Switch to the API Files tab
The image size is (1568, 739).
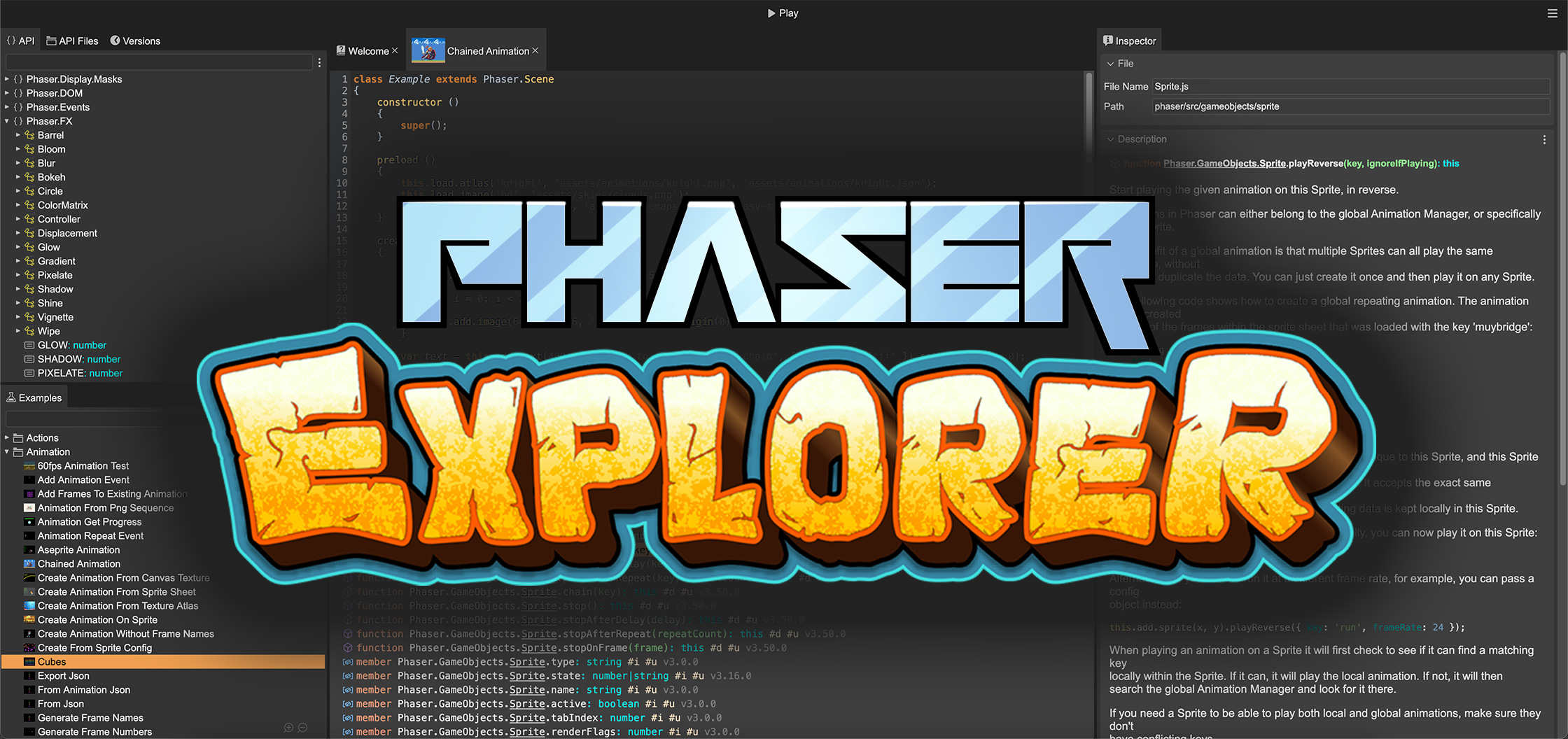point(73,41)
